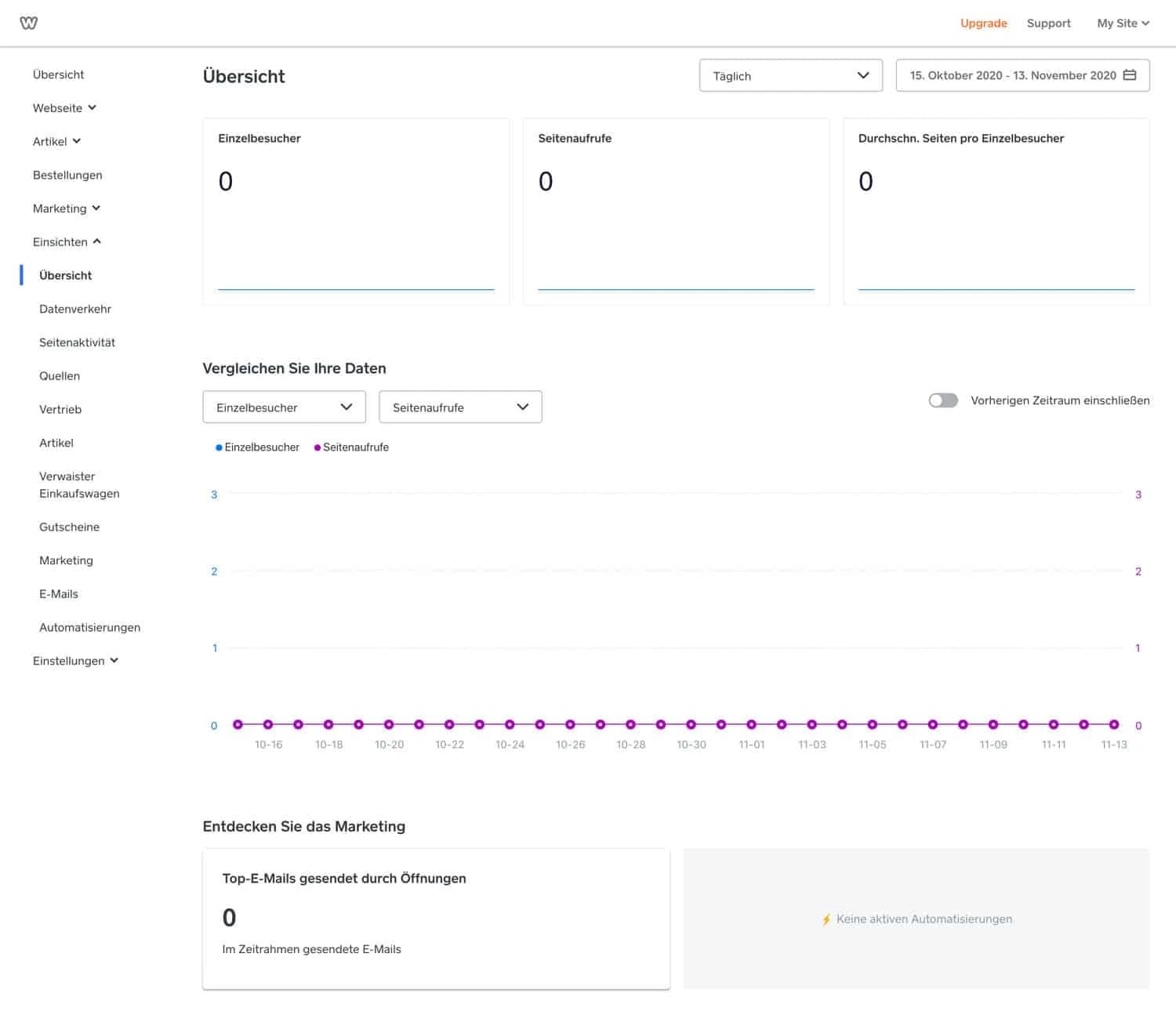Select Quellen under Einsichten
1176x1015 pixels.
point(60,375)
